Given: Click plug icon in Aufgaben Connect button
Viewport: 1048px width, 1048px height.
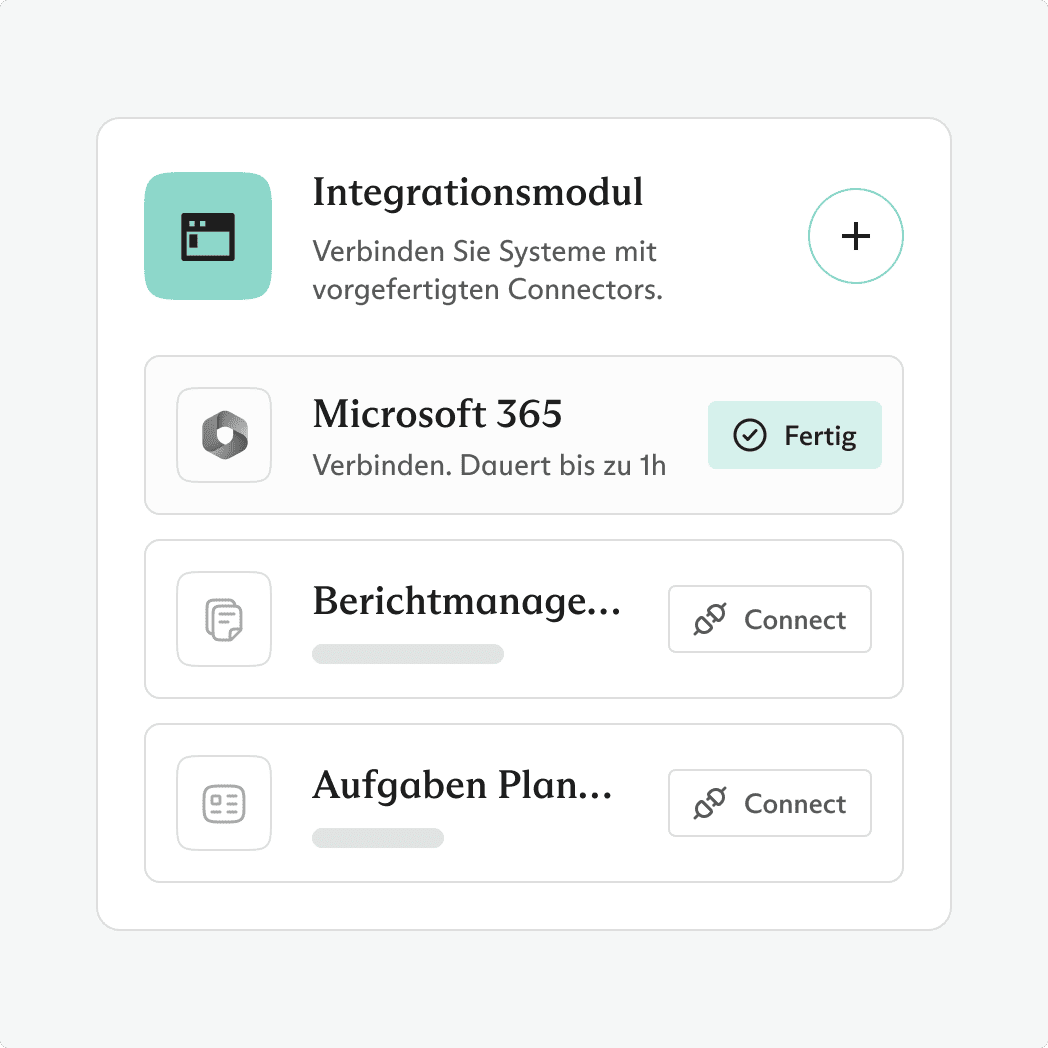Looking at the screenshot, I should 710,804.
